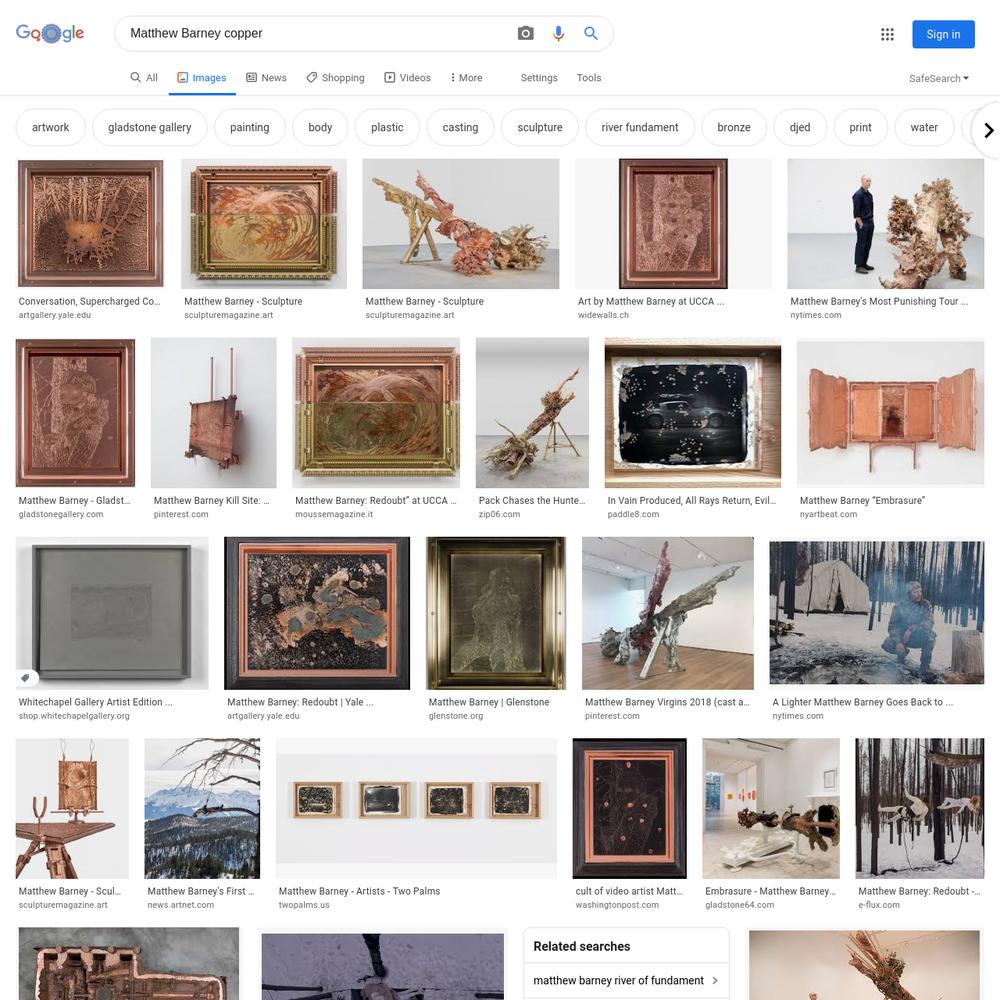The image size is (1000, 1000).
Task: Open mousse magazine Redoubt at UCCA image
Action: pos(376,413)
